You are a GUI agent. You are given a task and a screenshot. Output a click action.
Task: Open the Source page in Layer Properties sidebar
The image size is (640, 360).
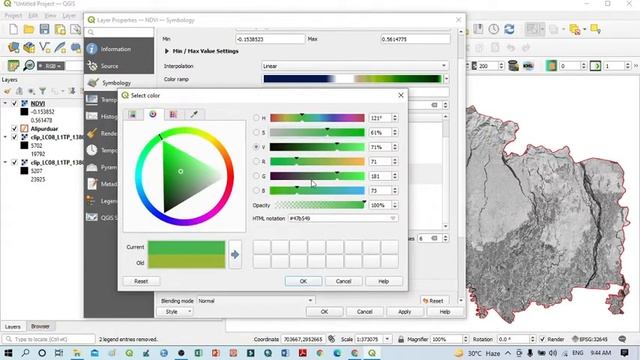[x=119, y=66]
